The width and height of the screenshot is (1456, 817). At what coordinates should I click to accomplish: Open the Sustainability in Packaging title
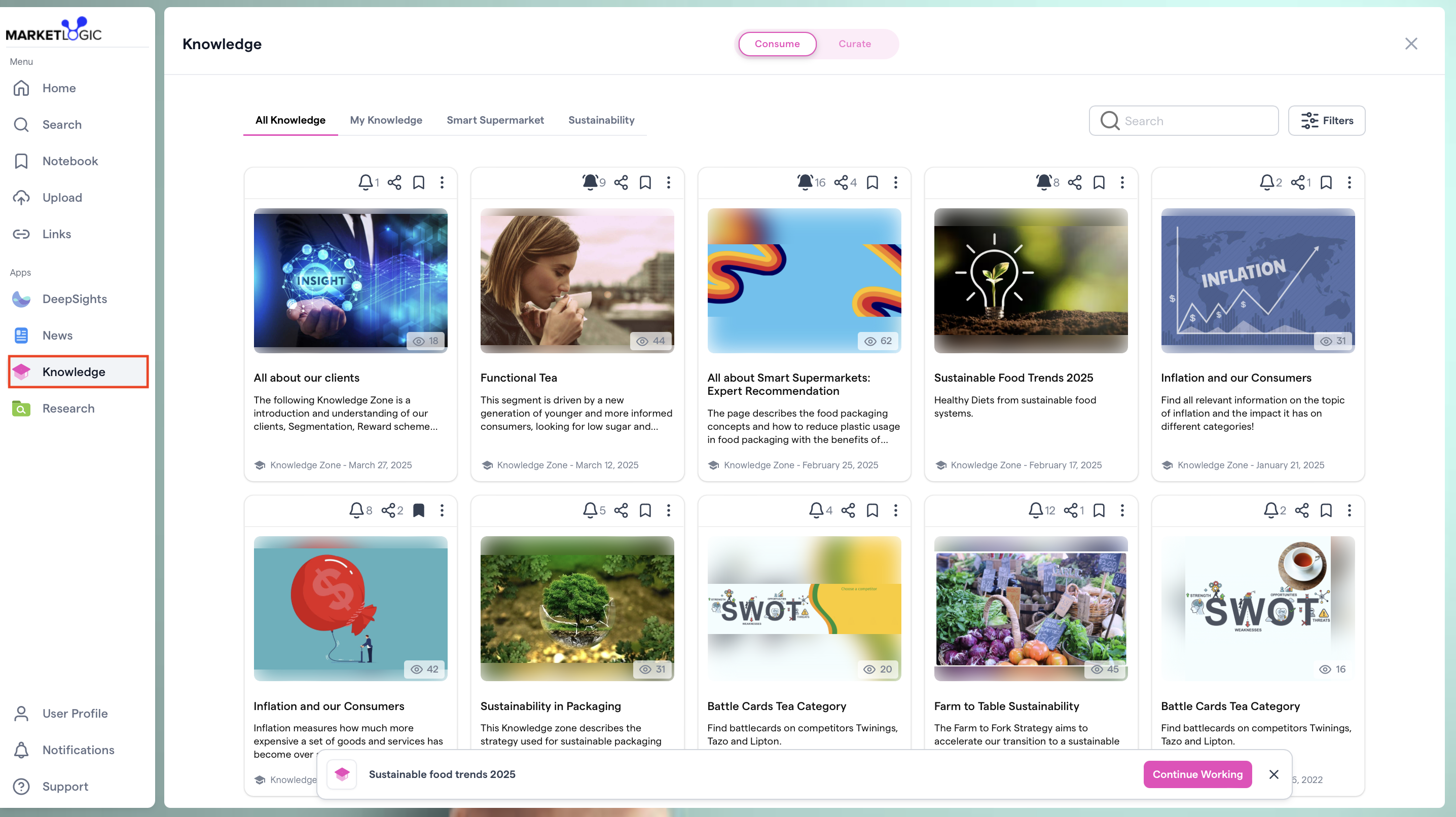(551, 705)
